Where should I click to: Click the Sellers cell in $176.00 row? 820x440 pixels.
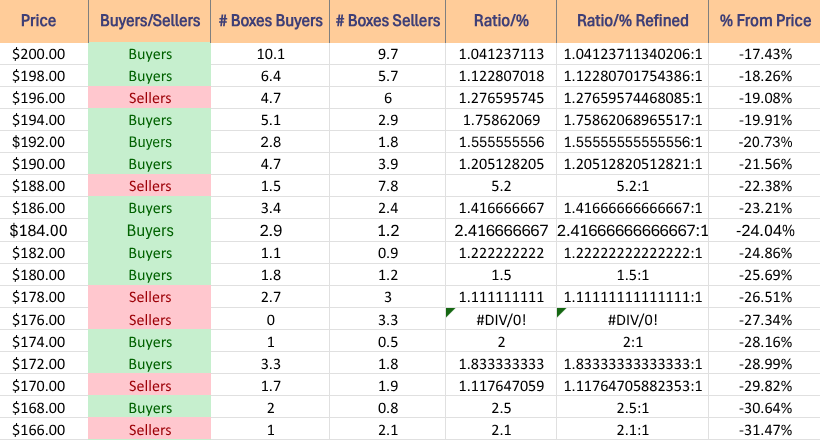point(149,318)
